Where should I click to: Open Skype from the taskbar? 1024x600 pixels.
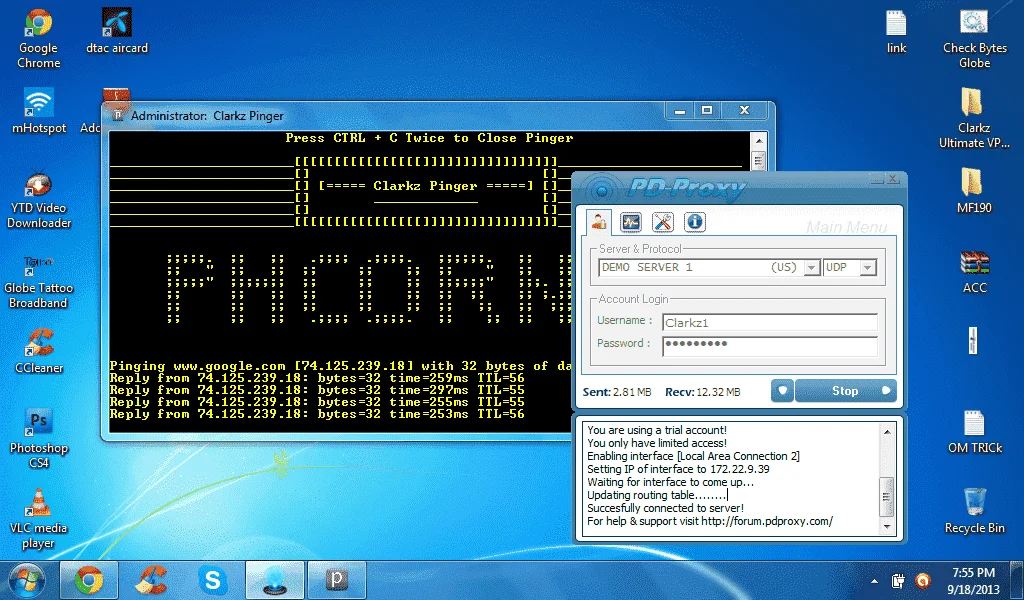(213, 580)
